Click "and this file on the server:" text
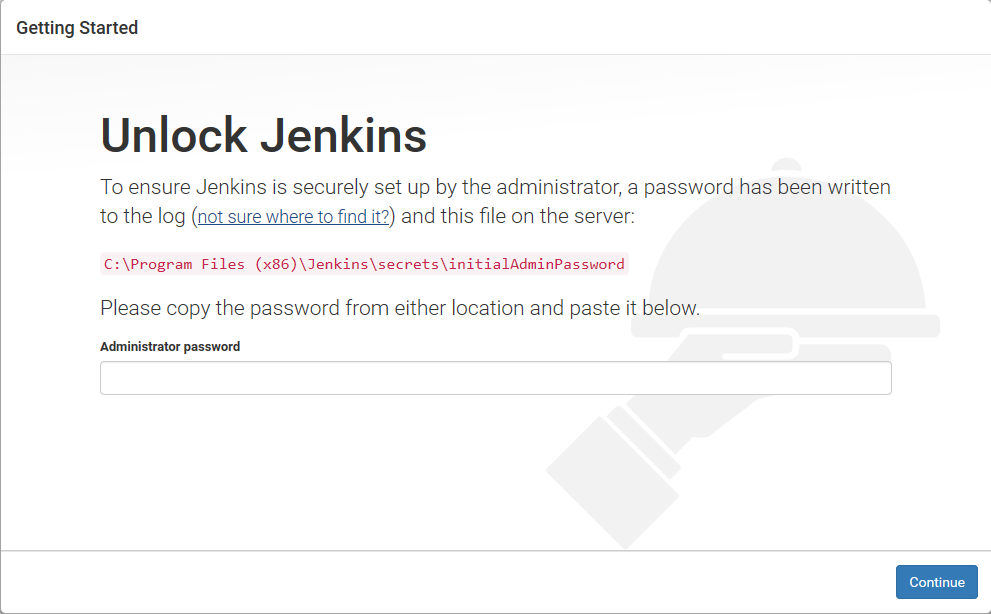Viewport: 991px width, 614px height. [x=523, y=217]
